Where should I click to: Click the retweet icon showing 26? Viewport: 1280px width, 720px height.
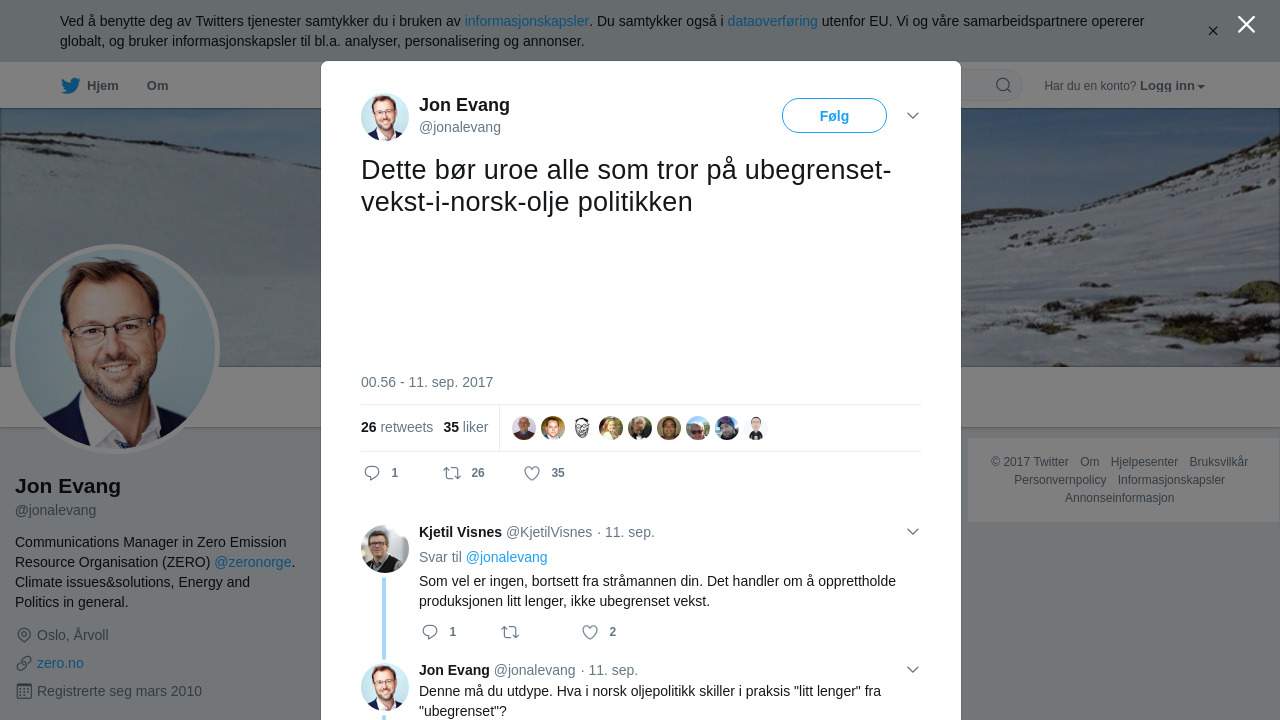452,473
